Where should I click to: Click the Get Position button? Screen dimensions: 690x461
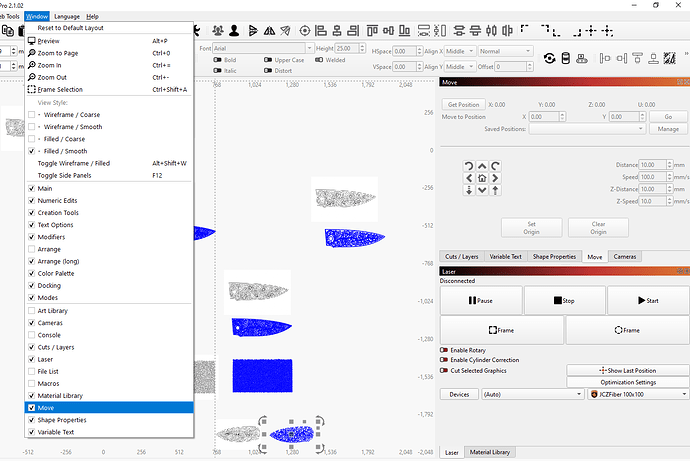463,105
